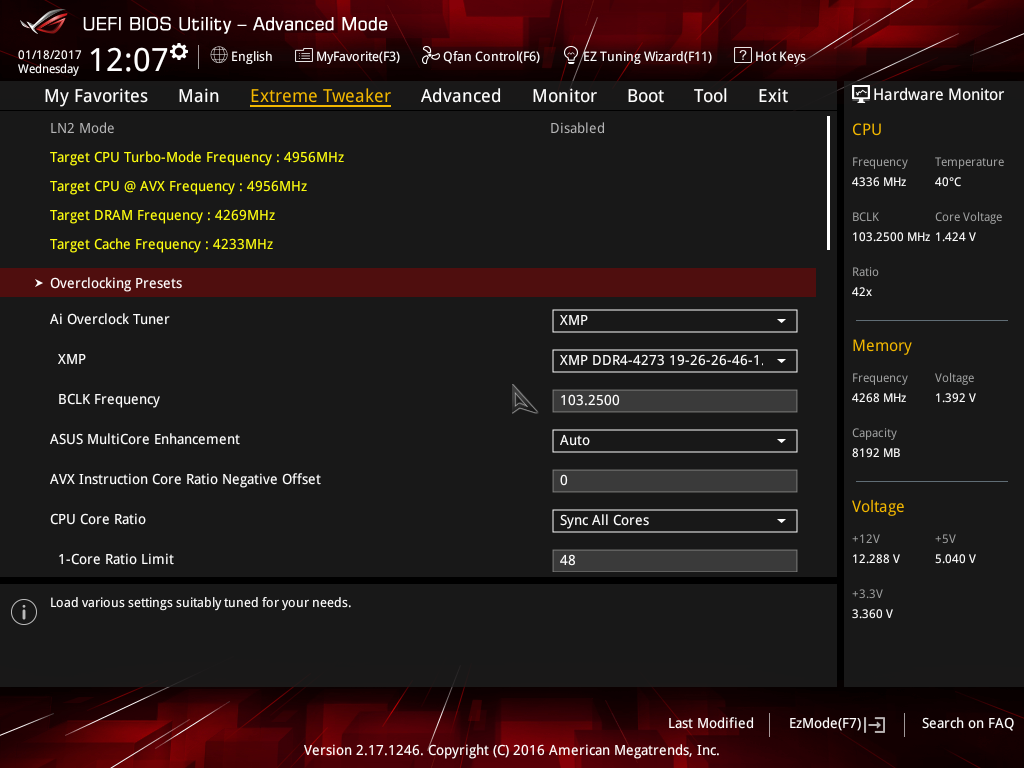Viewport: 1024px width, 768px height.
Task: Click the info icon in help panel
Action: click(24, 612)
